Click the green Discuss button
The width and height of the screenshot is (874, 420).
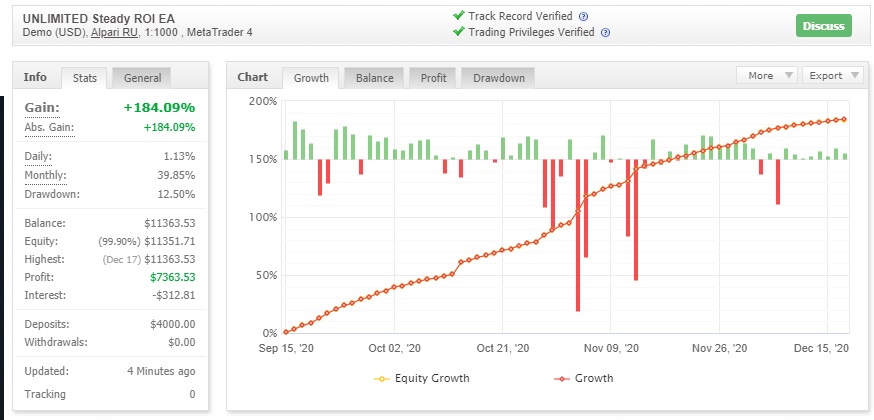coord(823,26)
